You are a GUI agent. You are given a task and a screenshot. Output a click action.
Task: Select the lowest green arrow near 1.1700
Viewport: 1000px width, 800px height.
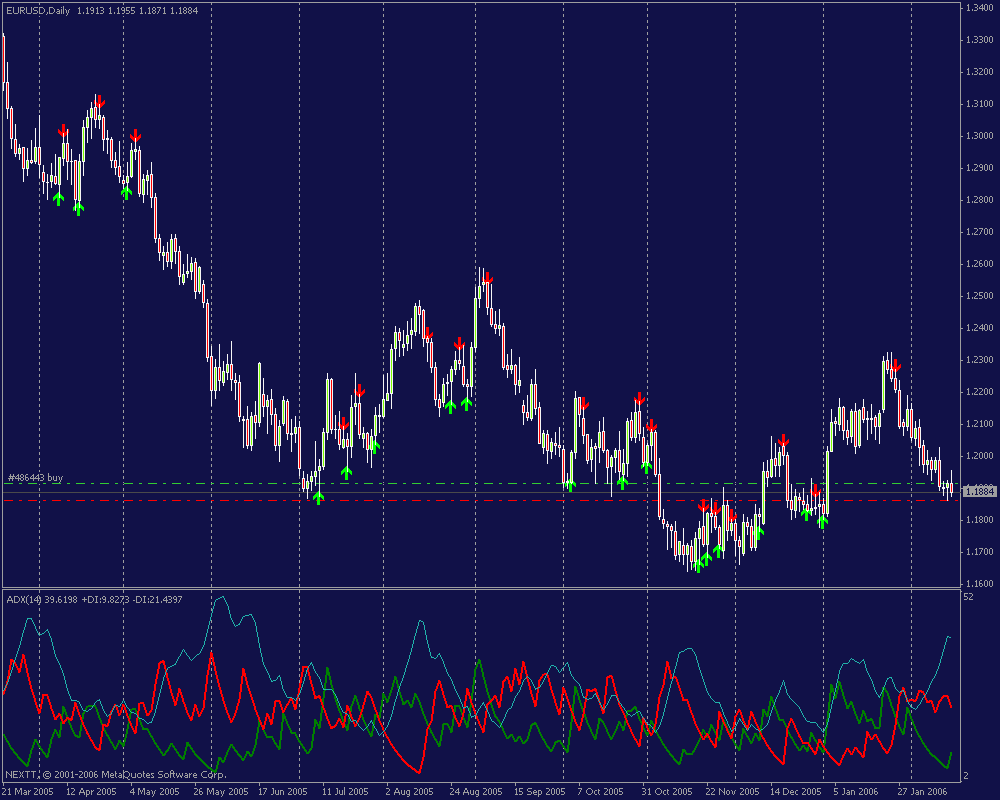pos(698,565)
